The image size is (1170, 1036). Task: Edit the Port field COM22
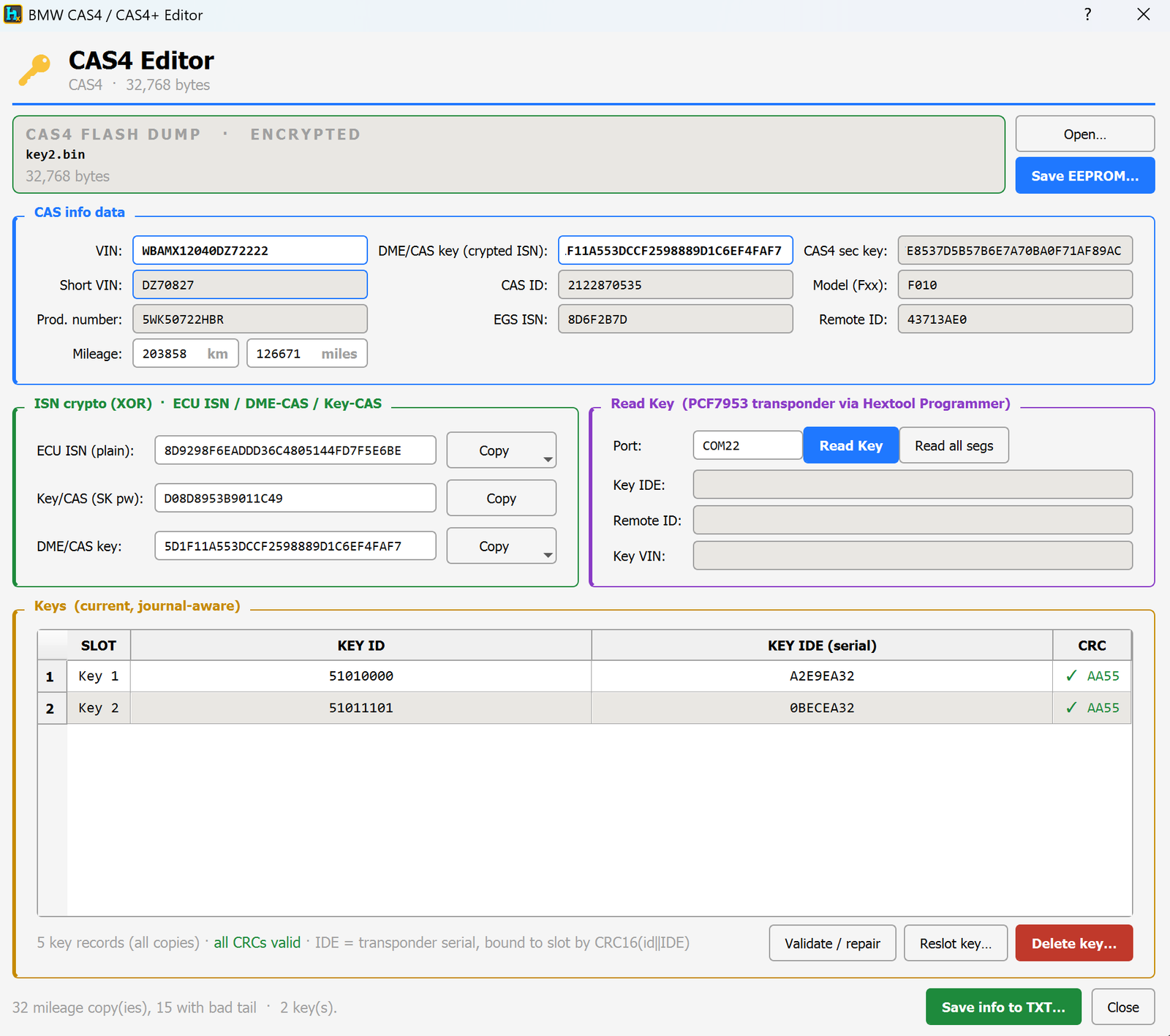coord(747,445)
